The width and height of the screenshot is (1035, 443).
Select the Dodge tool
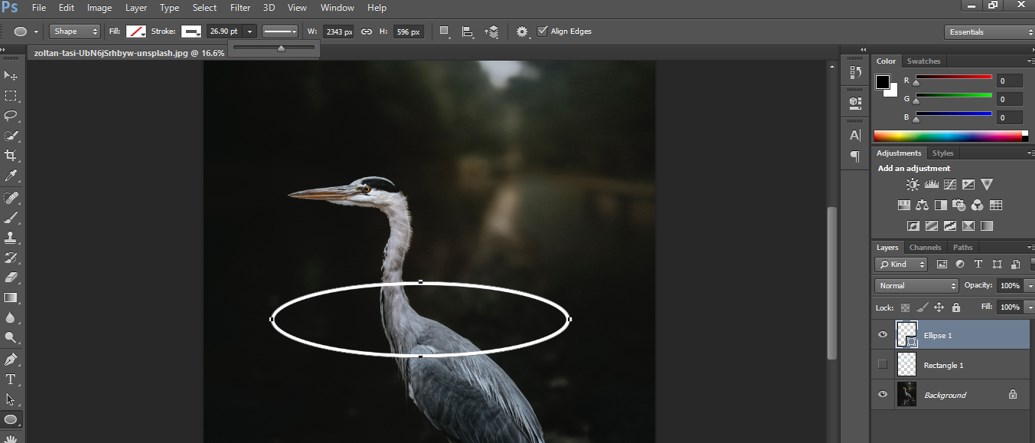click(x=11, y=337)
